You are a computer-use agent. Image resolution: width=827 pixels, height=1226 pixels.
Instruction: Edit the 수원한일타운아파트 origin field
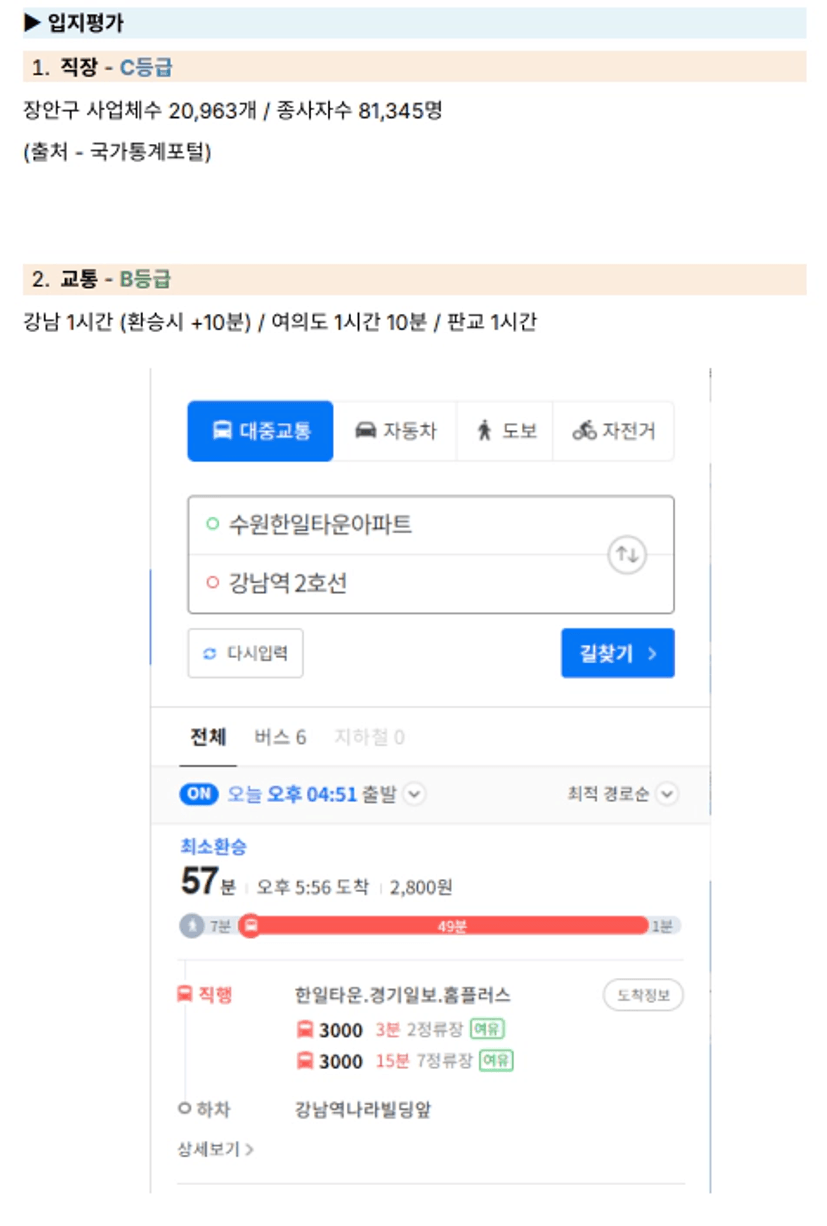(400, 525)
